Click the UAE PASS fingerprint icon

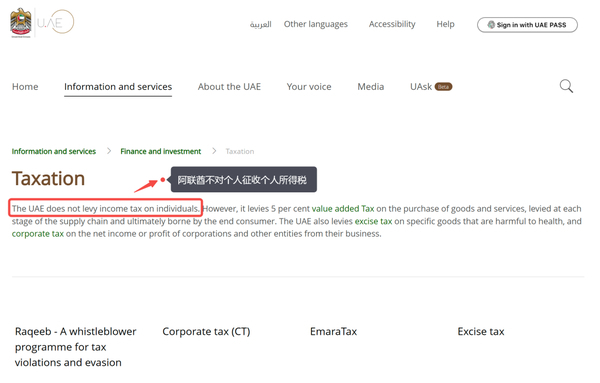pyautogui.click(x=491, y=25)
